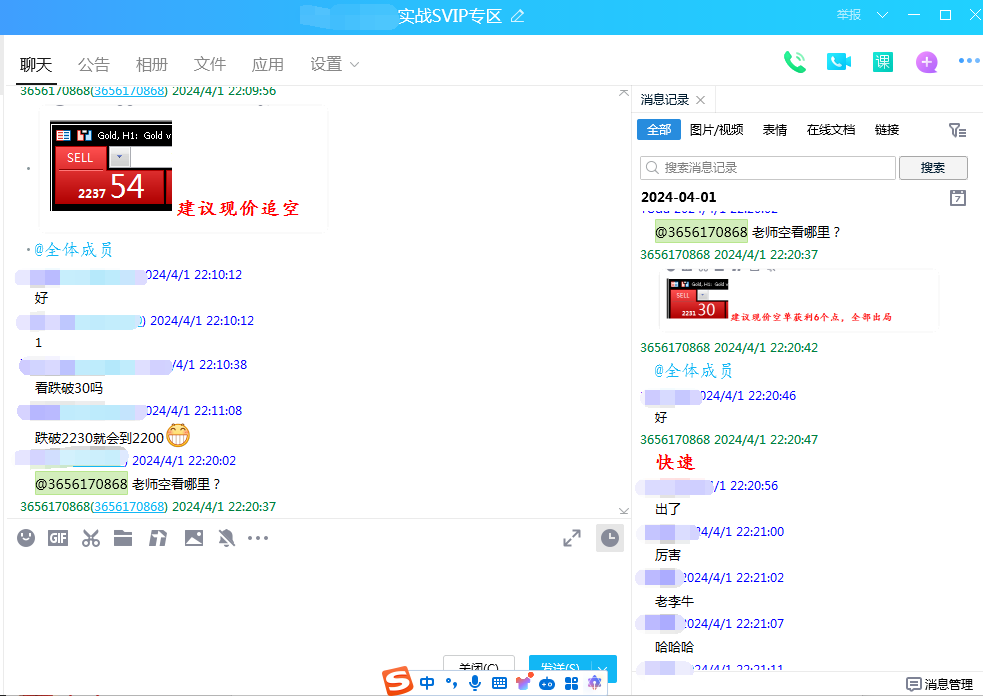Open the calendar date picker in message records

(957, 198)
